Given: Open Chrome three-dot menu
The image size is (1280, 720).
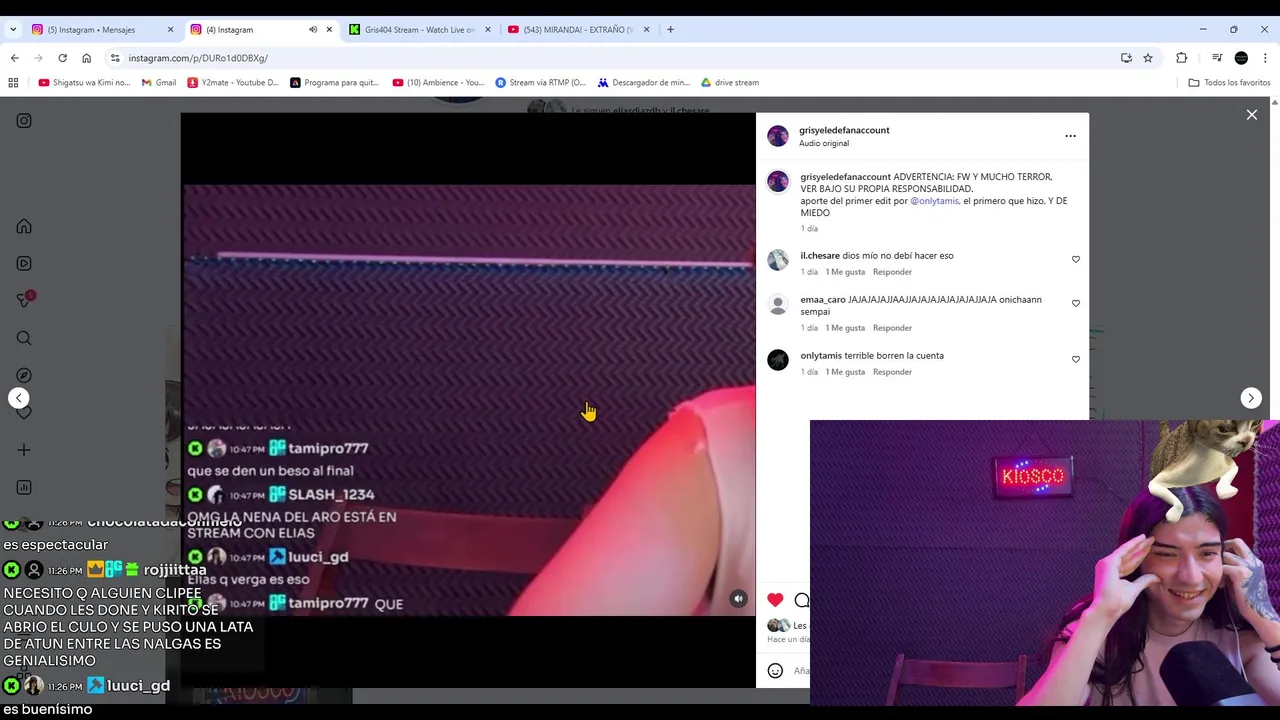Looking at the screenshot, I should 1266,58.
